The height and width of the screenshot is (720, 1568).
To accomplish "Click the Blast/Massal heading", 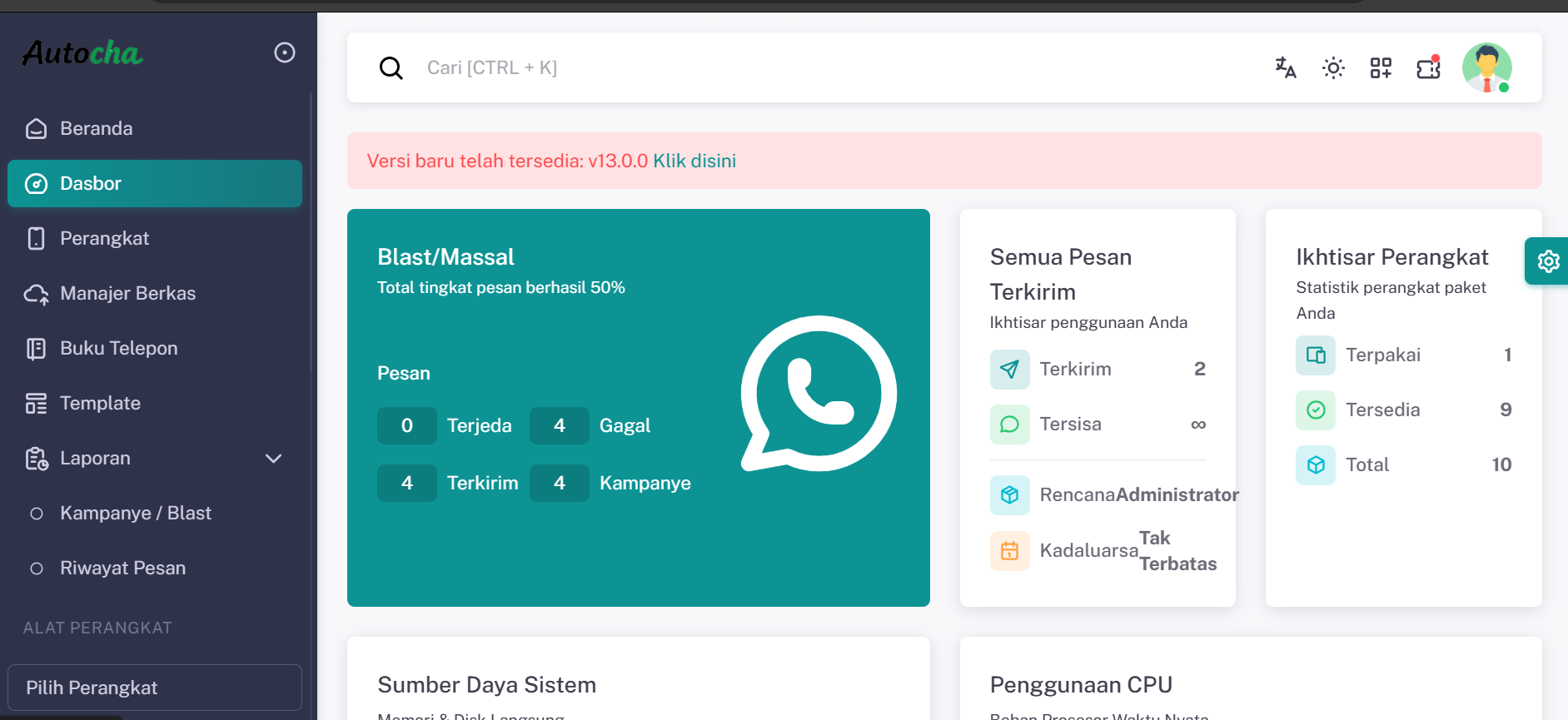I will coord(446,256).
